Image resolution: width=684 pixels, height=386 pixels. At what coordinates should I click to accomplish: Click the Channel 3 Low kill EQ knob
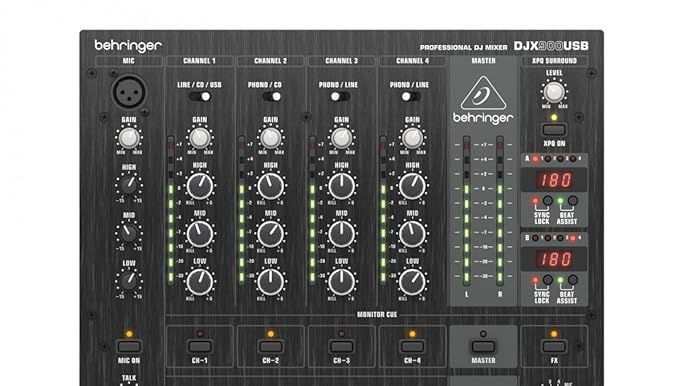tap(342, 282)
